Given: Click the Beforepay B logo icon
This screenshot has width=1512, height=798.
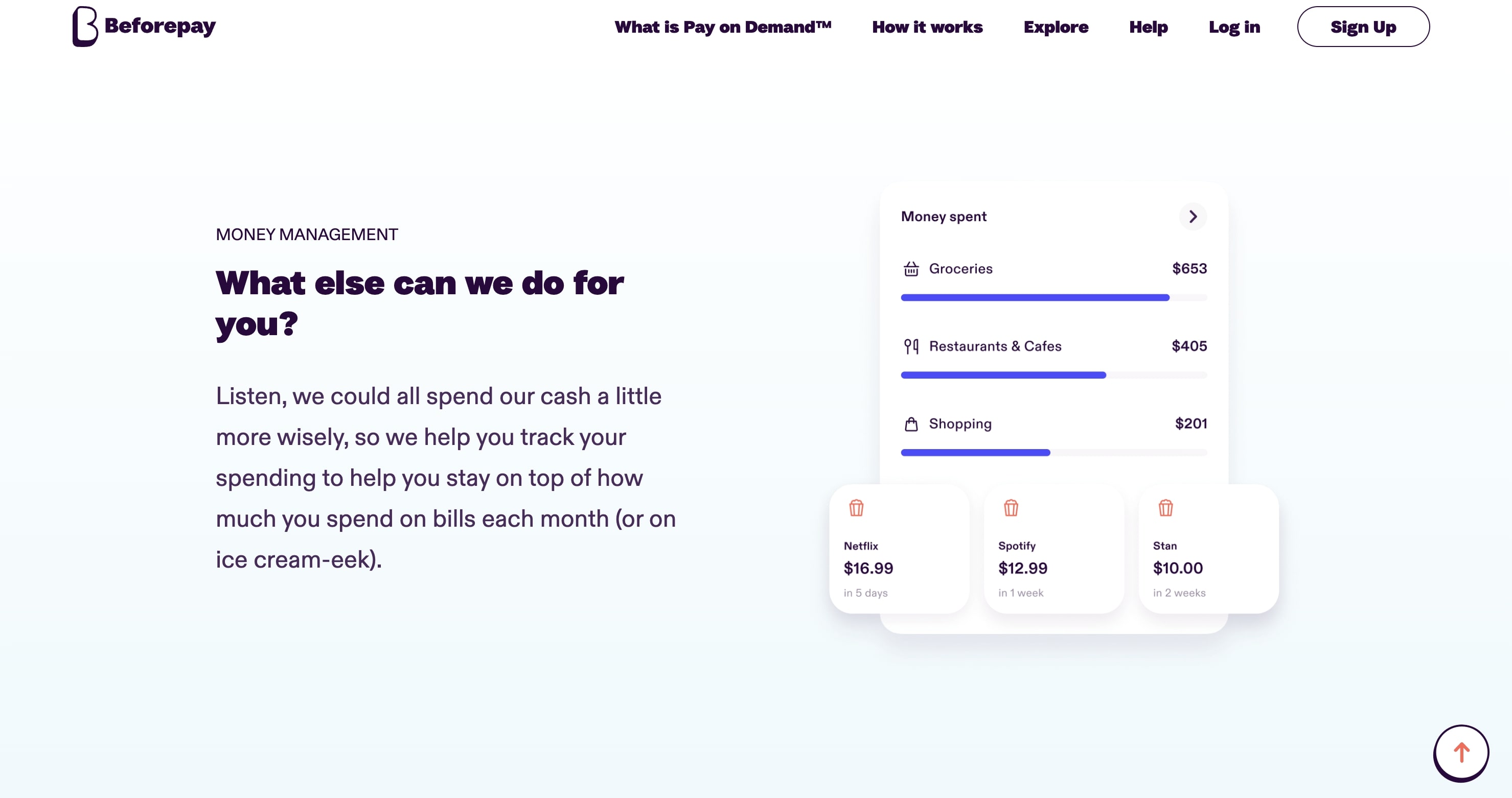Looking at the screenshot, I should coord(84,27).
